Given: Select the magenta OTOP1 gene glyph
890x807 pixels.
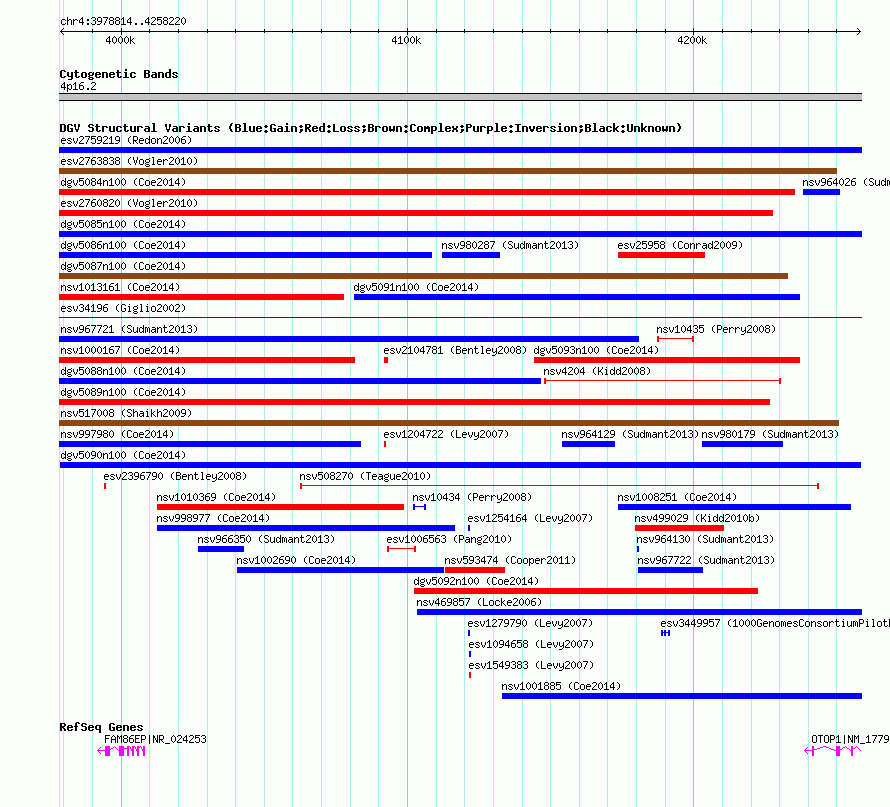Looking at the screenshot, I should (833, 751).
